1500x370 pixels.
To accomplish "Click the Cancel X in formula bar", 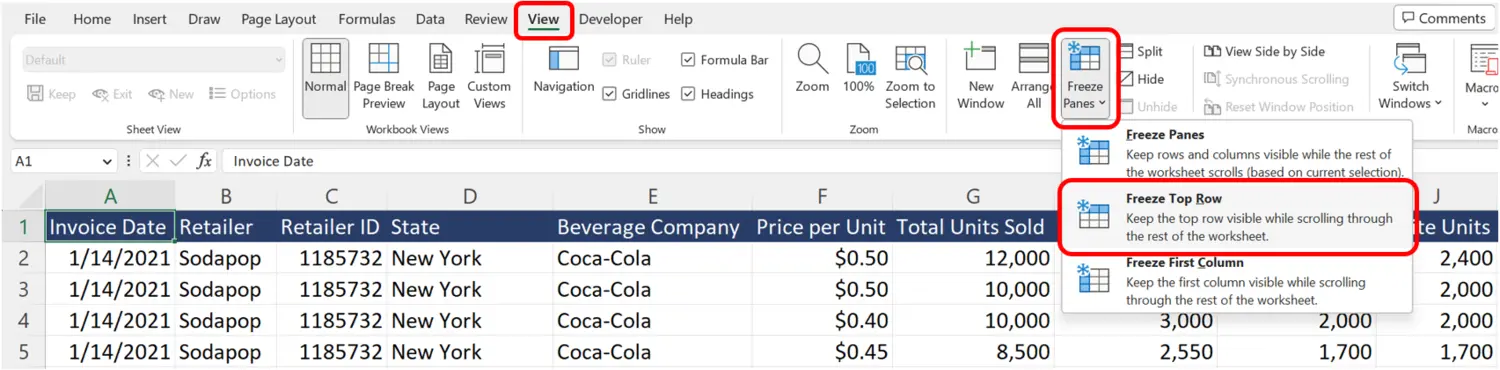I will tap(152, 161).
